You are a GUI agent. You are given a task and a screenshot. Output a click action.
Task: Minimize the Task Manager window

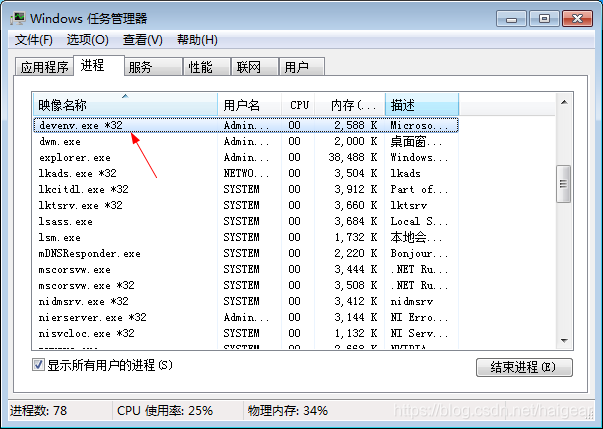pyautogui.click(x=511, y=18)
